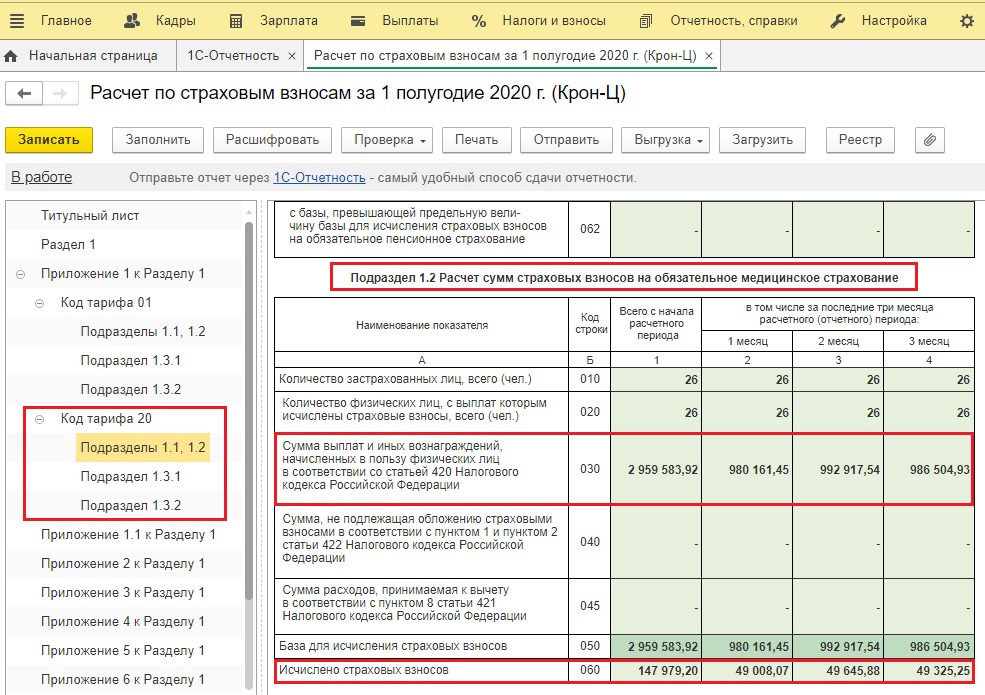Follow the 1С-Отчетность hyperlink in the hint
The width and height of the screenshot is (985, 695).
click(x=319, y=178)
